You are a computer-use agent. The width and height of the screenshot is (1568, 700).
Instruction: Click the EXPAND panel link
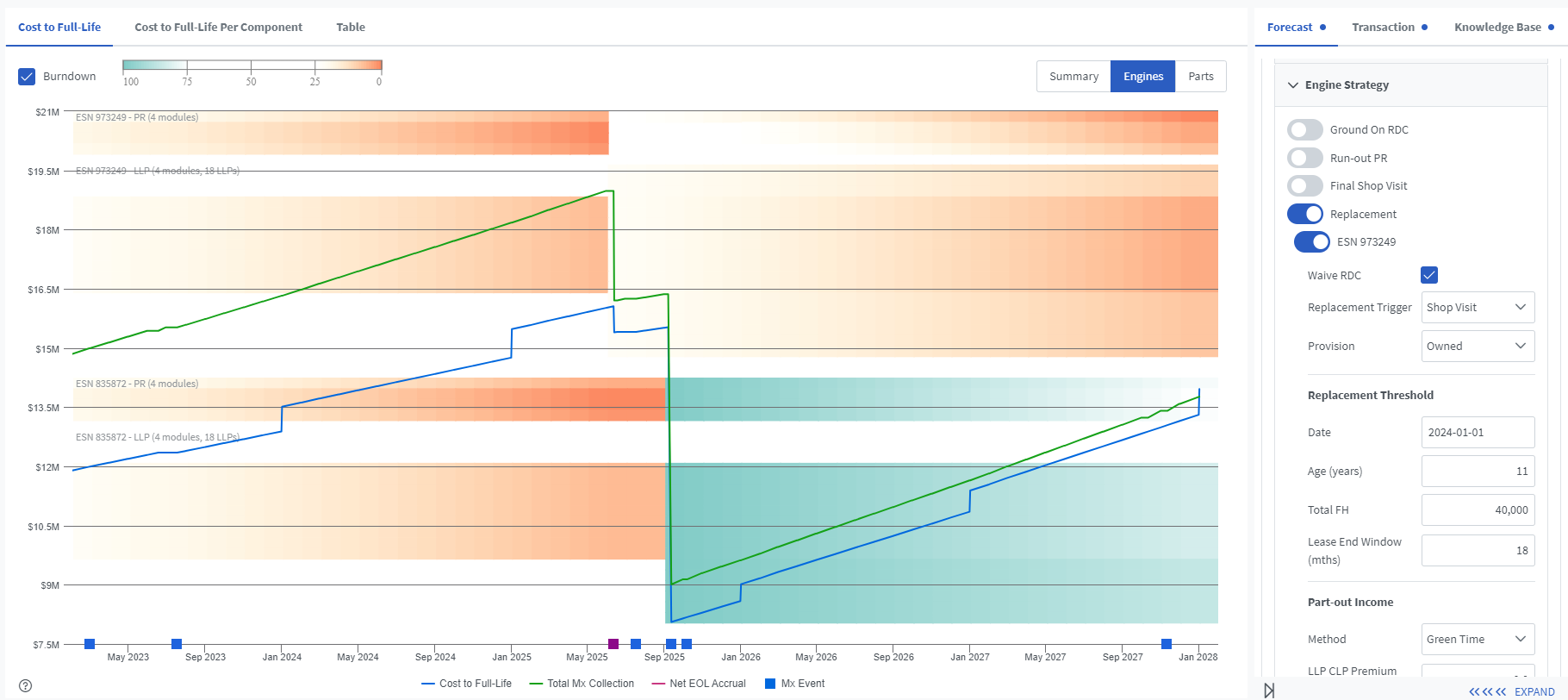[x=1534, y=691]
